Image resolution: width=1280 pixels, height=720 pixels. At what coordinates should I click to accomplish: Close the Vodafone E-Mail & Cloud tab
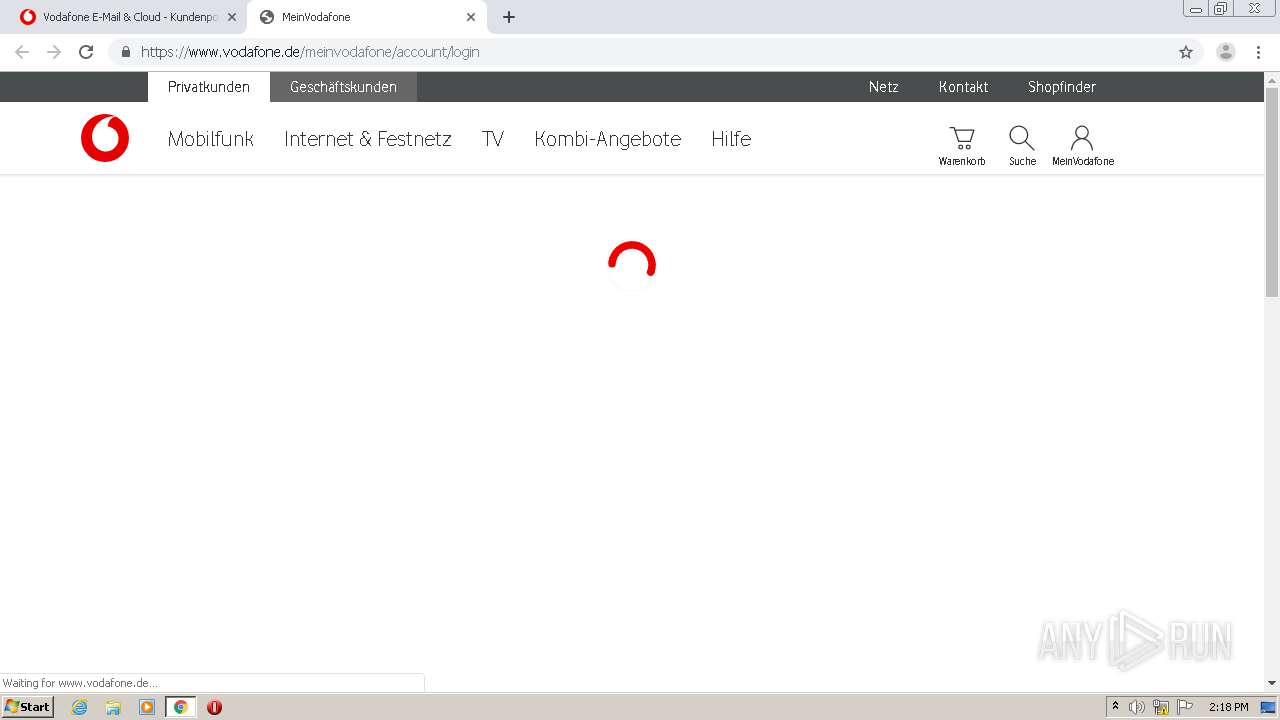pyautogui.click(x=232, y=17)
